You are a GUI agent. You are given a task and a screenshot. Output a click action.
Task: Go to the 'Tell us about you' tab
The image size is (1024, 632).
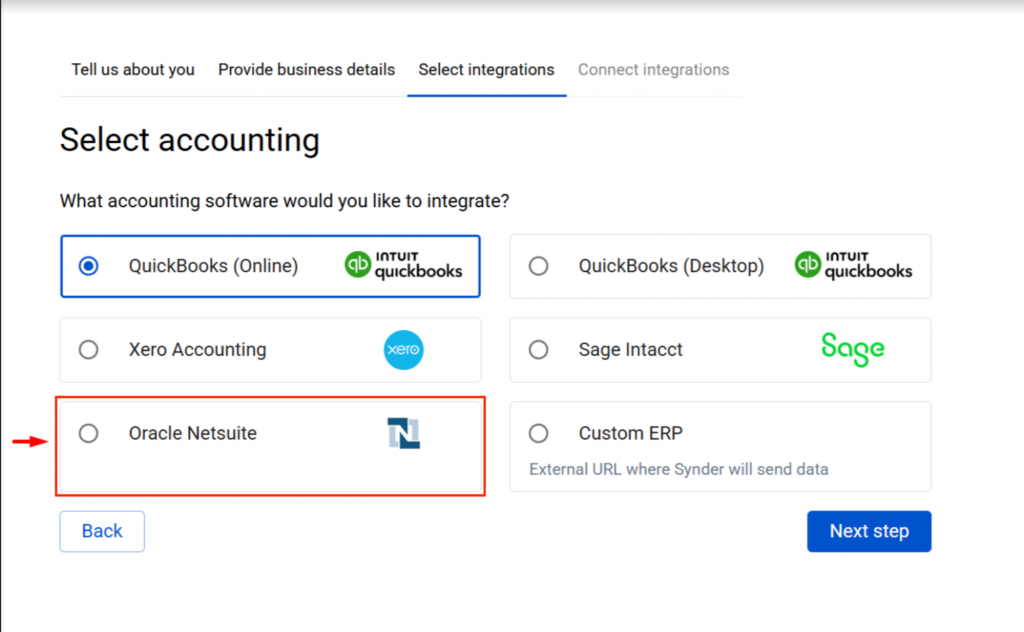[133, 70]
